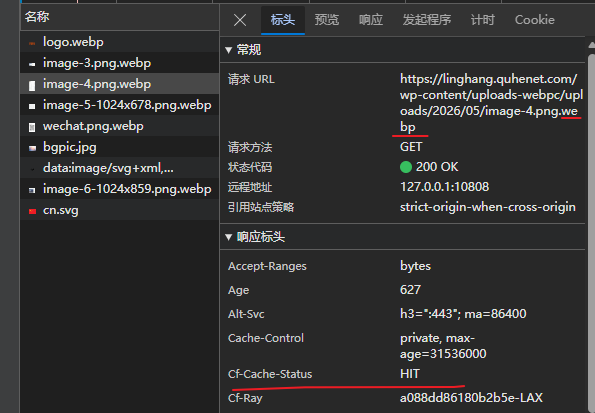595x413 pixels.
Task: Click image-4.png.webp thumbnail icon
Action: 32,86
